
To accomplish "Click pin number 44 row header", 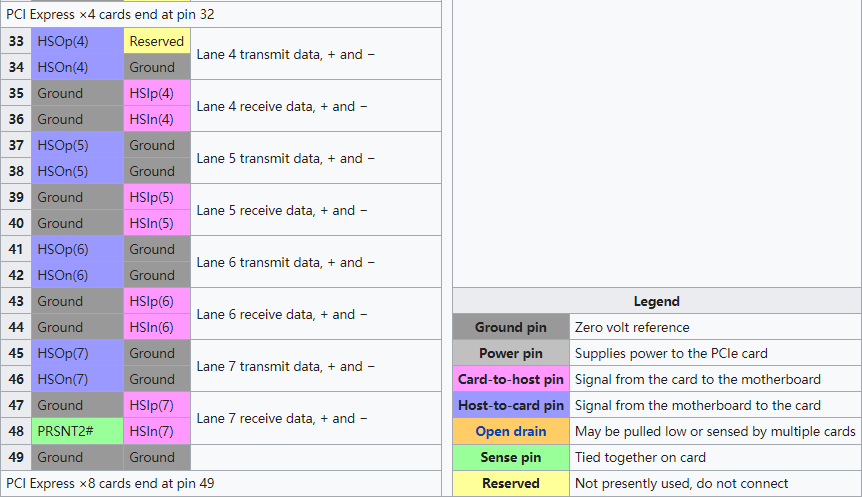I will 16,327.
